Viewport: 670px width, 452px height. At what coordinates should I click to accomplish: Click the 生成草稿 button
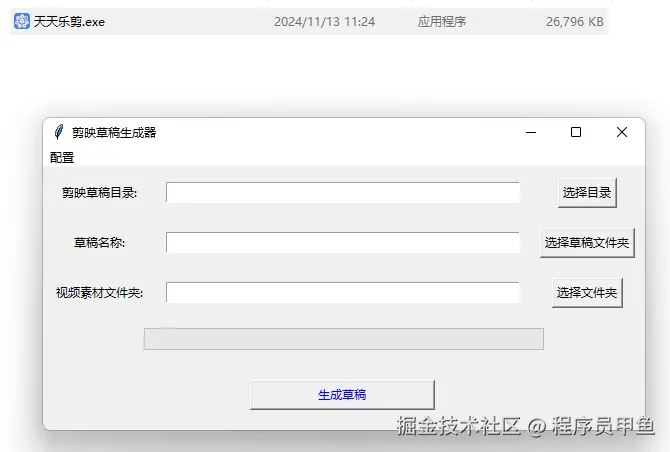pos(342,395)
